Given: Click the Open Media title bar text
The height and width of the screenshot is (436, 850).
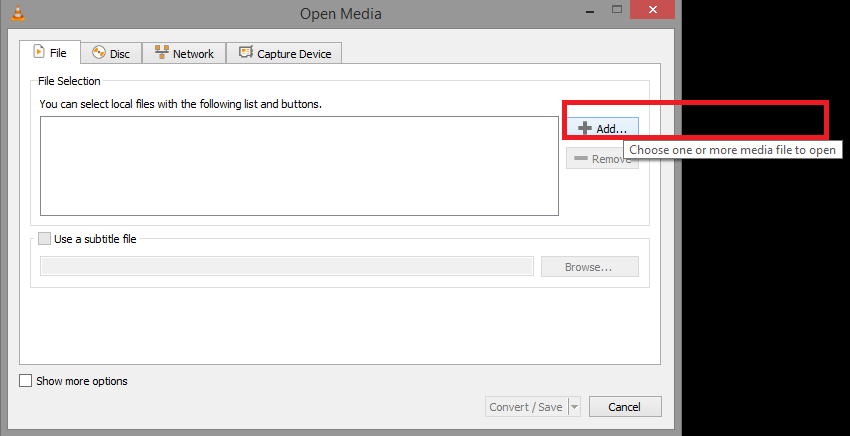Looking at the screenshot, I should [x=340, y=13].
